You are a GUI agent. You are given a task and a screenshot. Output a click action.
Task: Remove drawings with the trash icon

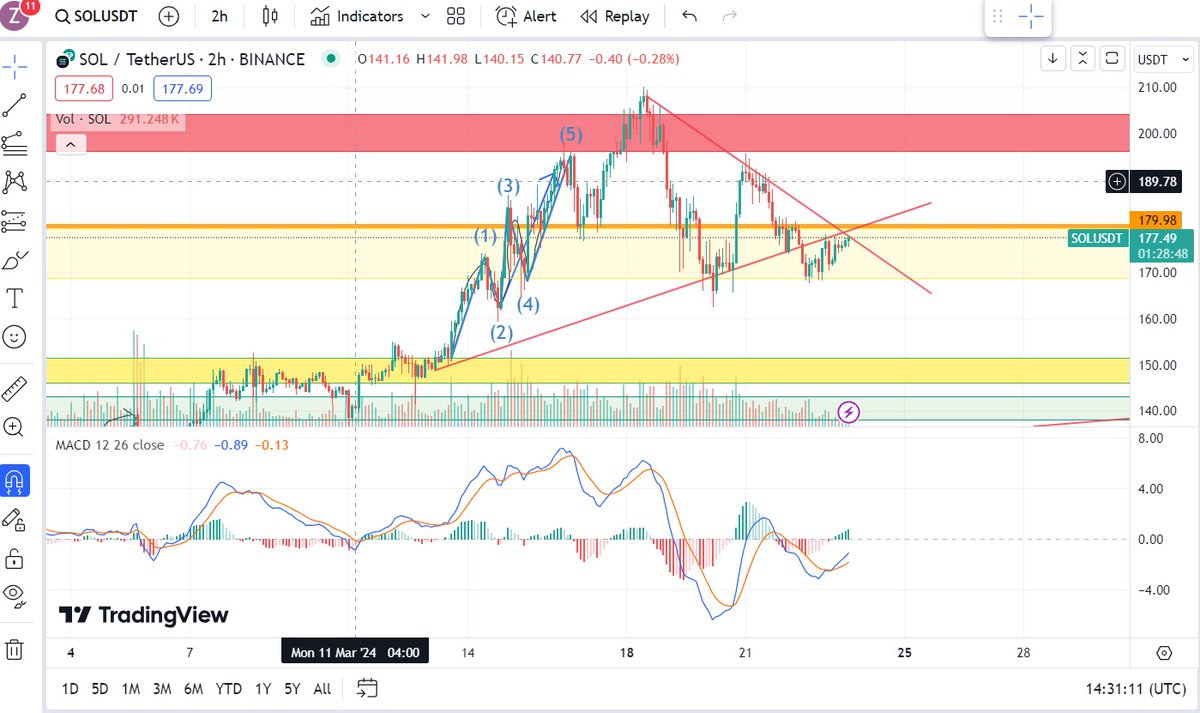click(14, 649)
